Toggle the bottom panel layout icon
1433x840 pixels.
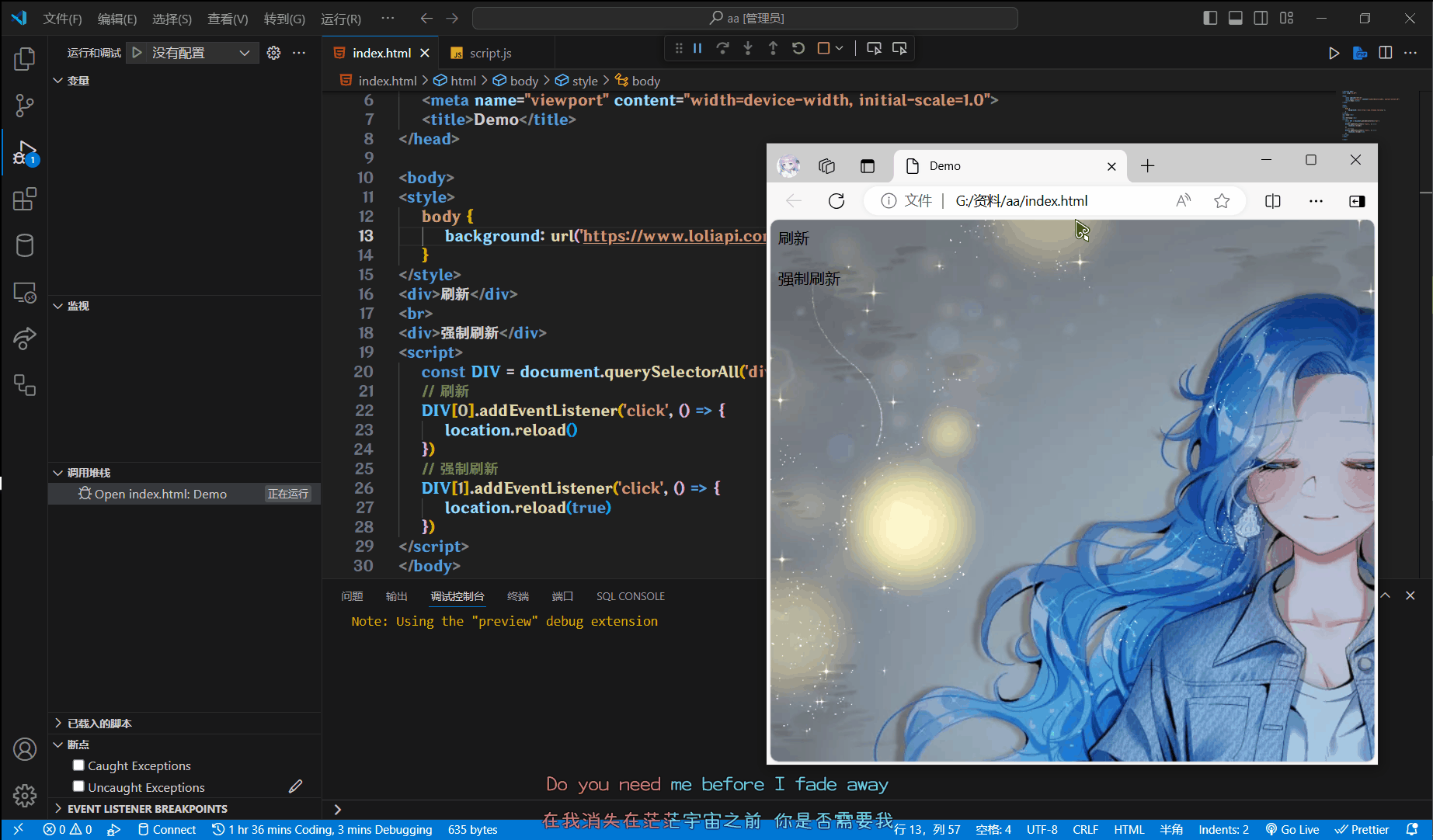pos(1236,18)
